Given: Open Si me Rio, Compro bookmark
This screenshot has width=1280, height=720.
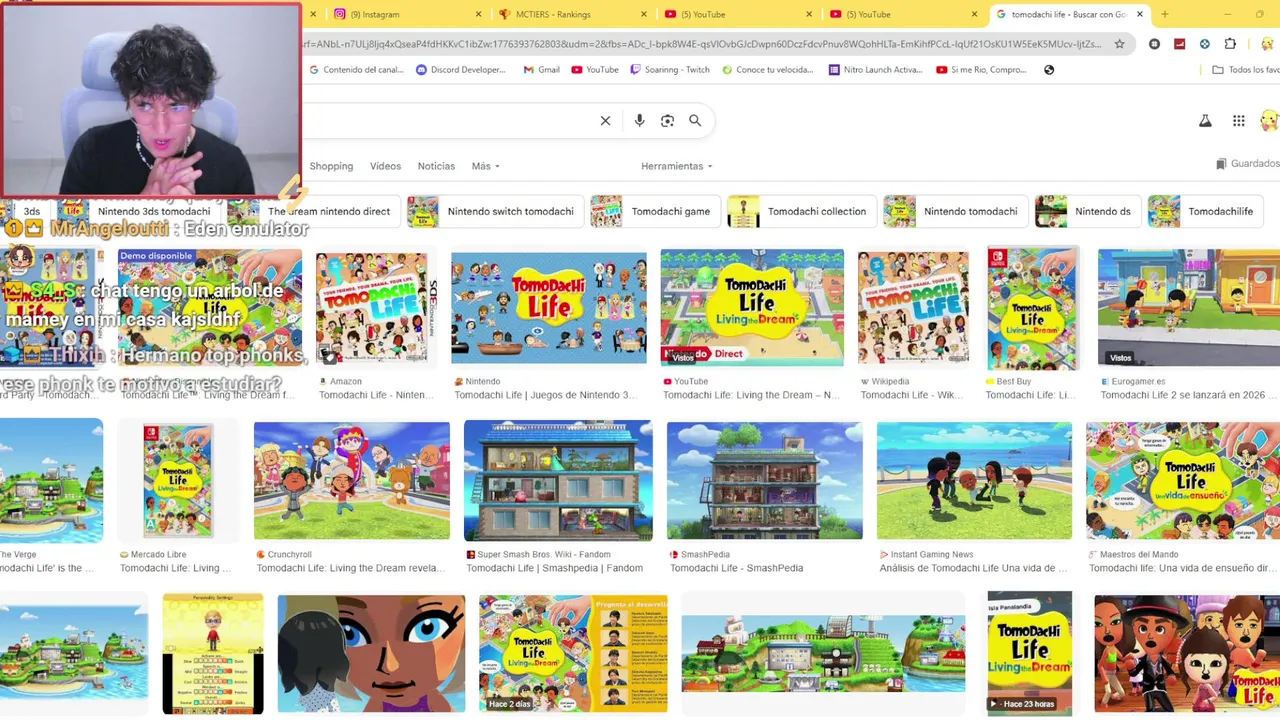Looking at the screenshot, I should click(981, 70).
